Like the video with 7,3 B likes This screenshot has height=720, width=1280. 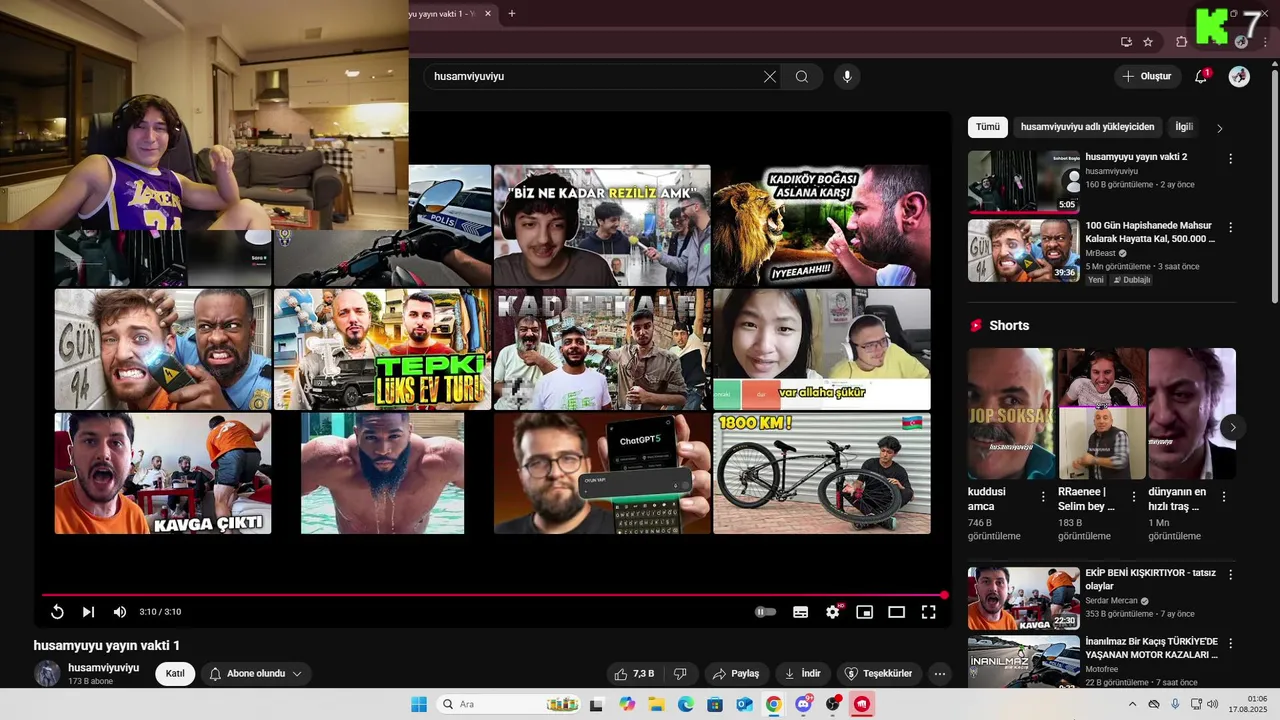(634, 674)
